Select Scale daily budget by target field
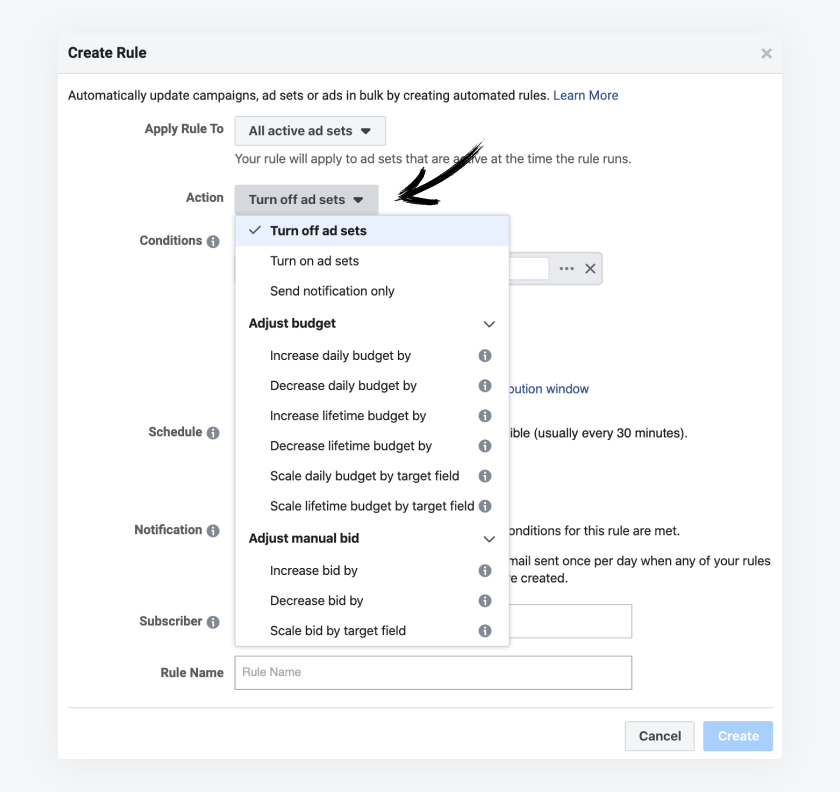Viewport: 840px width, 792px height. point(365,476)
